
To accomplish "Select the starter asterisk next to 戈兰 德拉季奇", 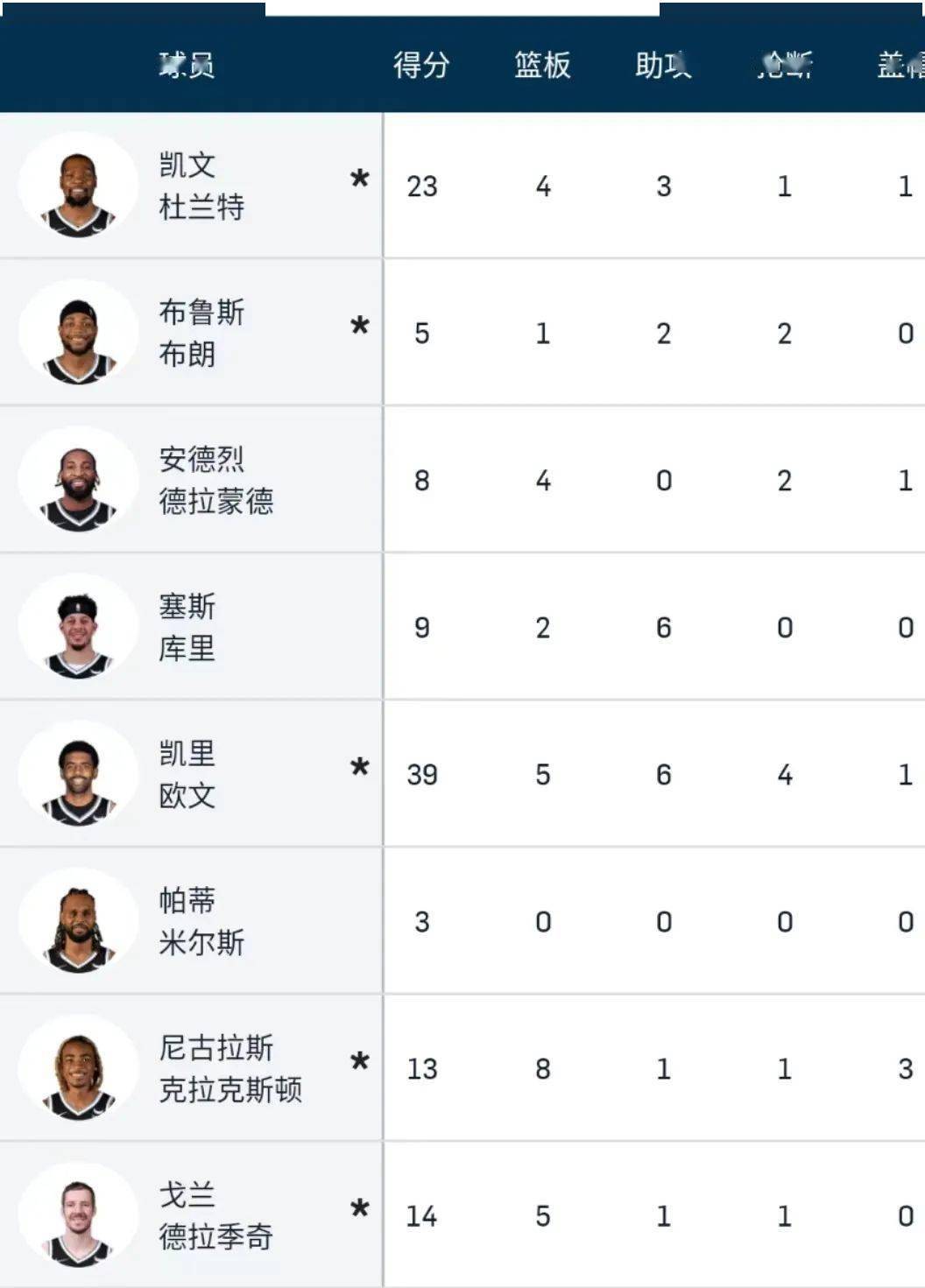I will pyautogui.click(x=359, y=1209).
